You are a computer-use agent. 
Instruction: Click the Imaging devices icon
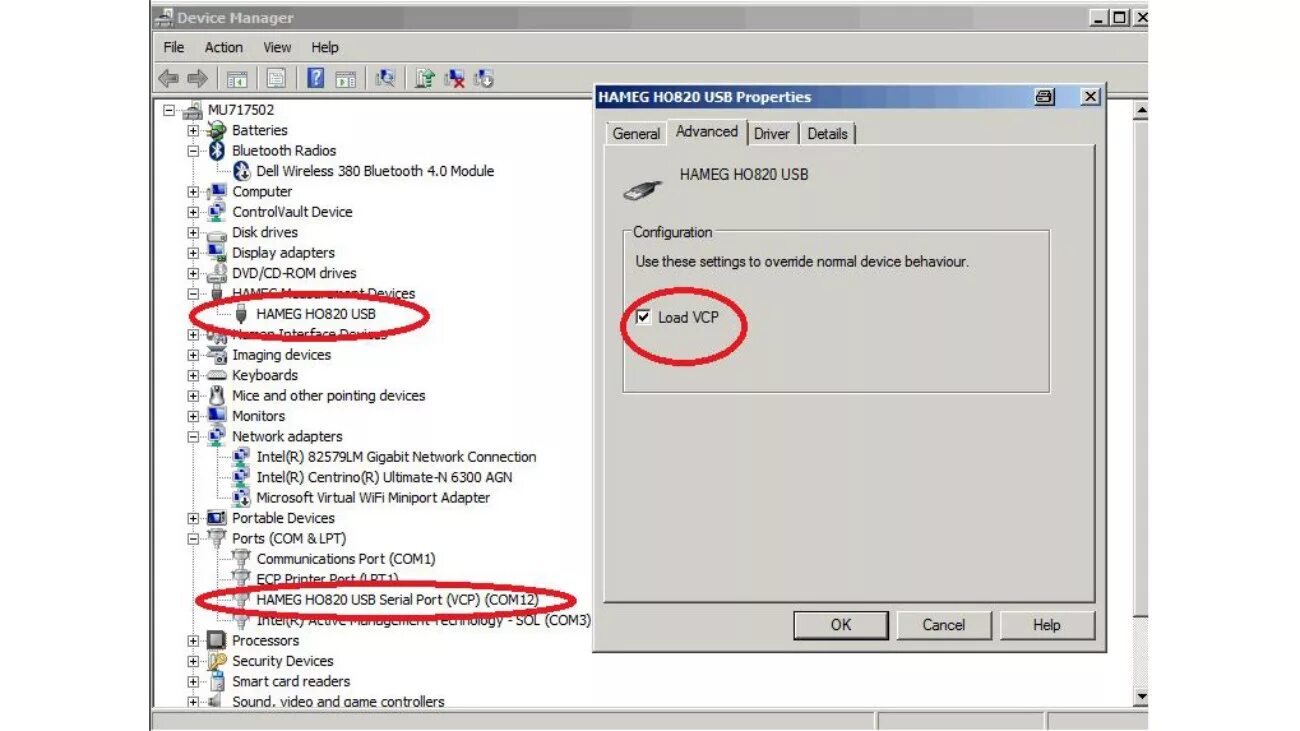click(x=216, y=355)
